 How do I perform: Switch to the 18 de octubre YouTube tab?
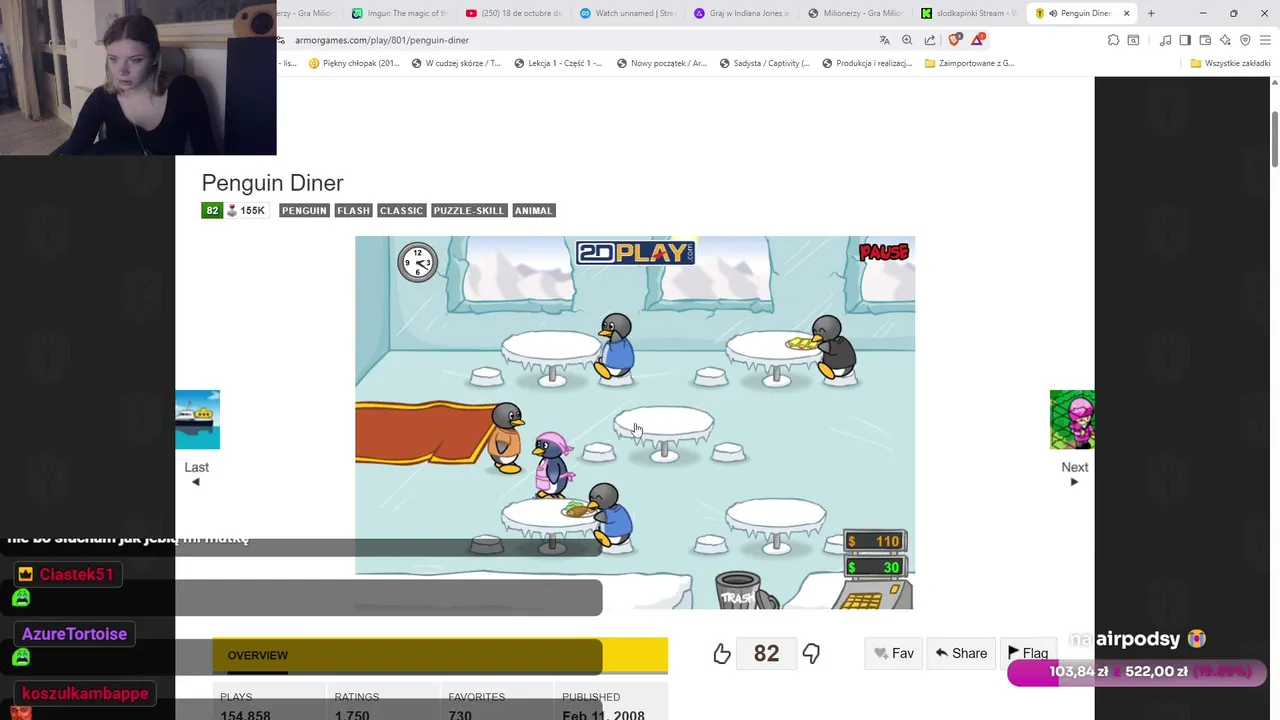point(514,13)
